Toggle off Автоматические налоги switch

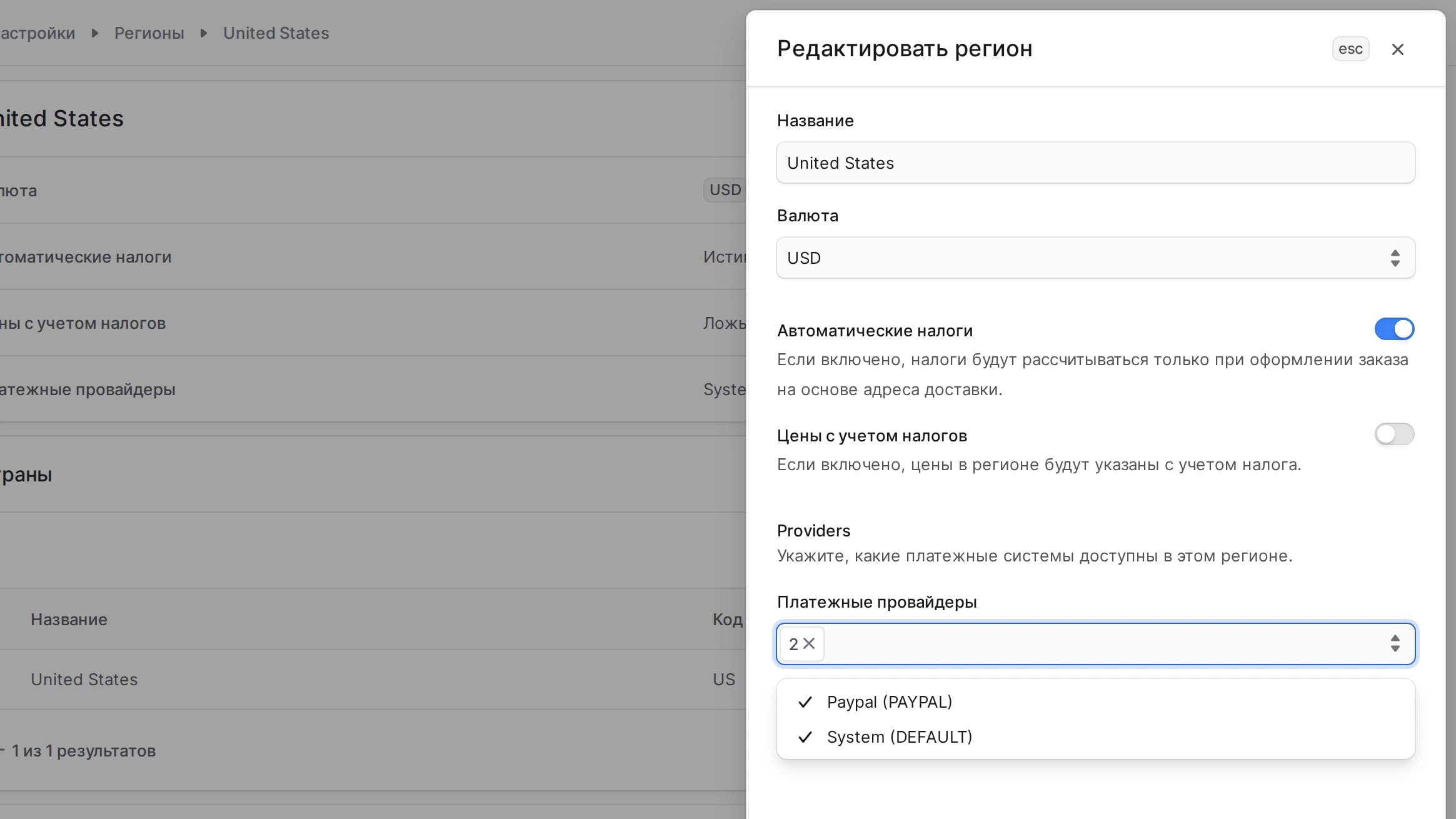click(1394, 329)
